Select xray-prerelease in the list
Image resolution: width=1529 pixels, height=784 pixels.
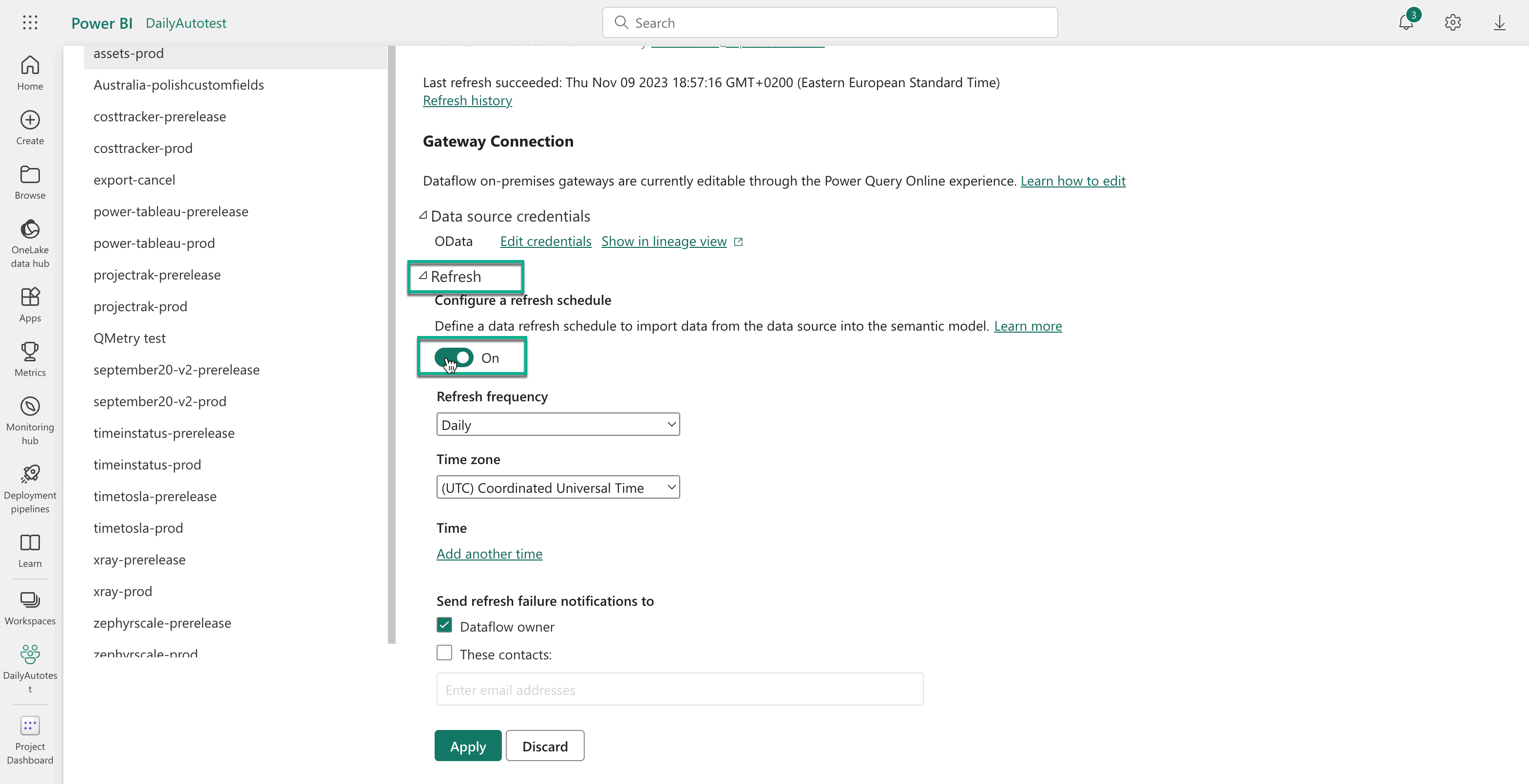coord(139,560)
